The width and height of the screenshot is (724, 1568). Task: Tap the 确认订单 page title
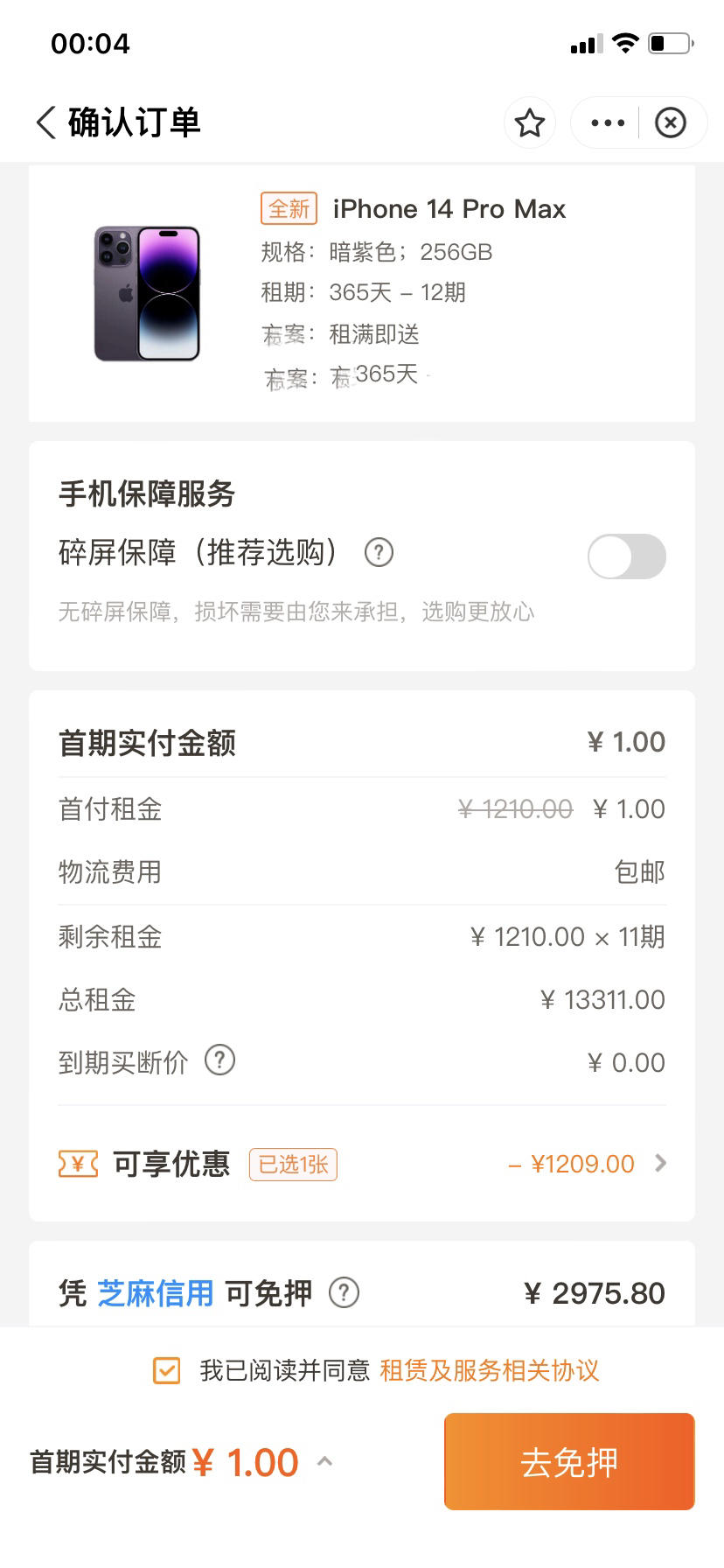(135, 122)
